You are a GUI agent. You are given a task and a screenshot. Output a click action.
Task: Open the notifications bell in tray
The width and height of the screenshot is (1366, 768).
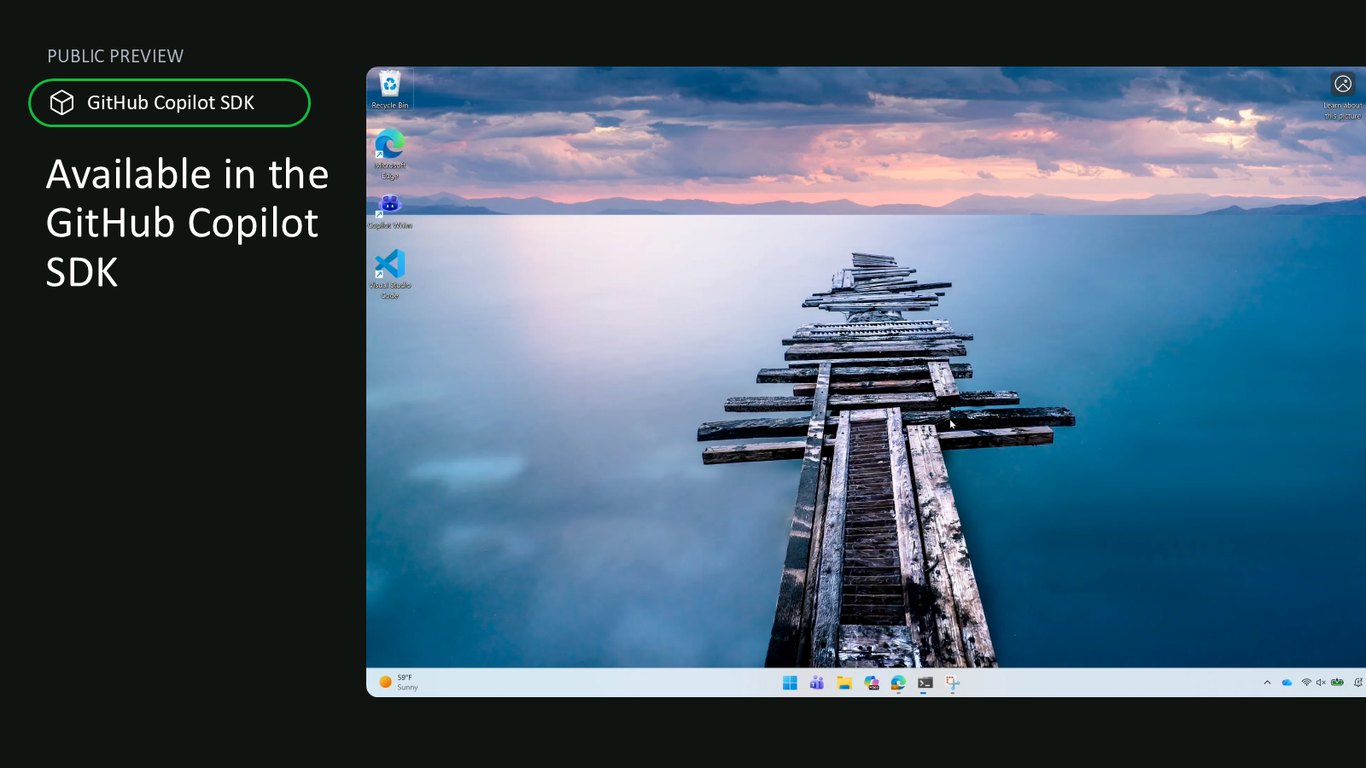pos(1358,682)
